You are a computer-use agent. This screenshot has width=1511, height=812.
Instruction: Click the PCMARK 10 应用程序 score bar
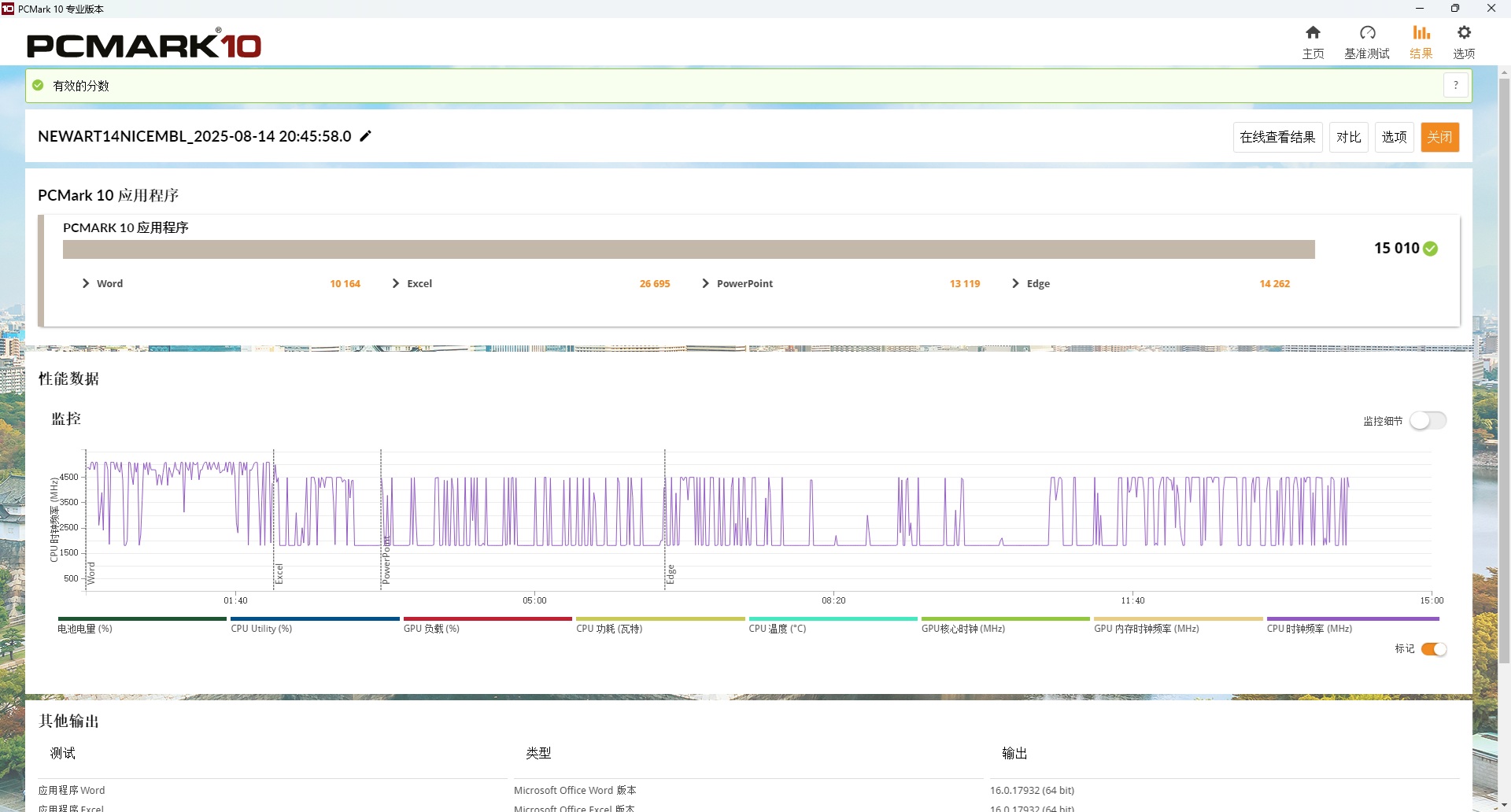[x=689, y=249]
